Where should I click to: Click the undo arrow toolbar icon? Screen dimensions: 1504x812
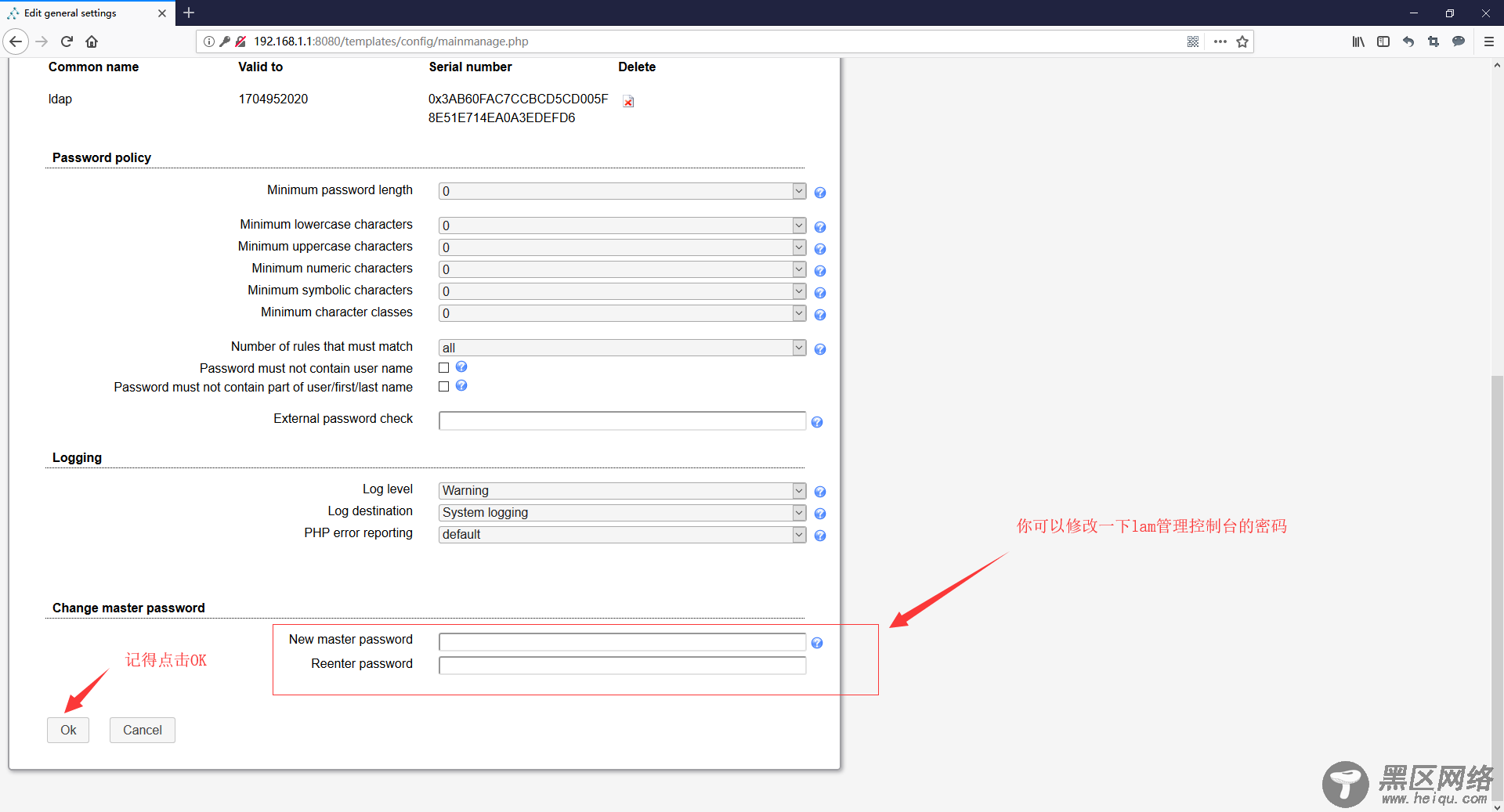[x=1408, y=42]
